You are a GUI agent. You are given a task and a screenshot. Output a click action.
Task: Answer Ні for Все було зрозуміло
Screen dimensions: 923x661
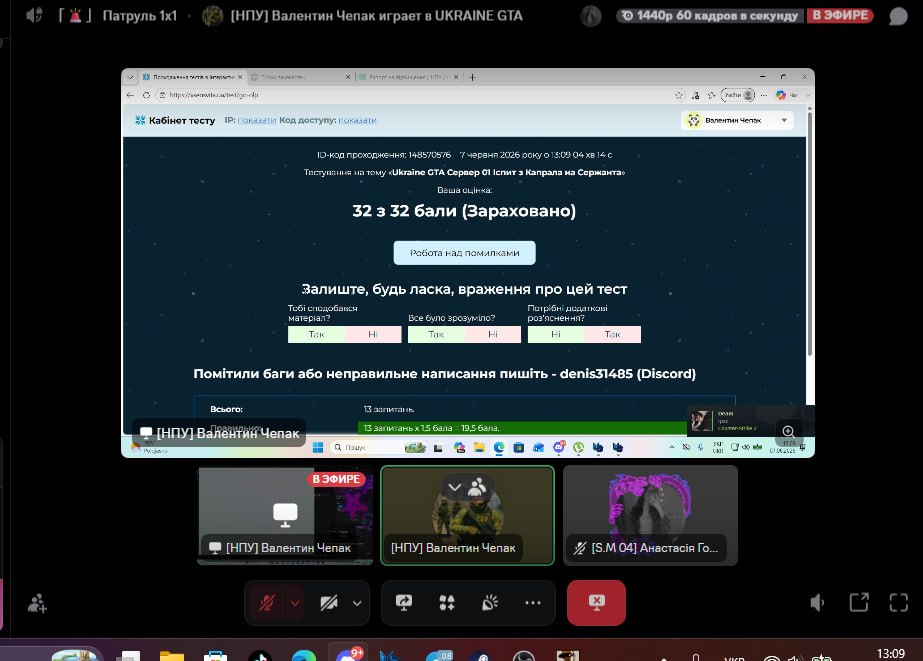[x=493, y=334]
